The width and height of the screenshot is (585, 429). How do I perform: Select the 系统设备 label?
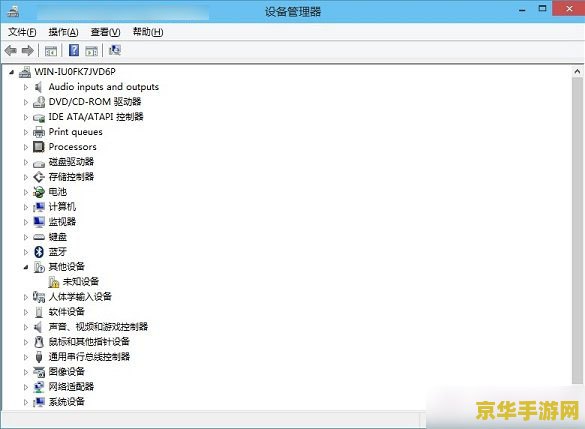pyautogui.click(x=67, y=402)
